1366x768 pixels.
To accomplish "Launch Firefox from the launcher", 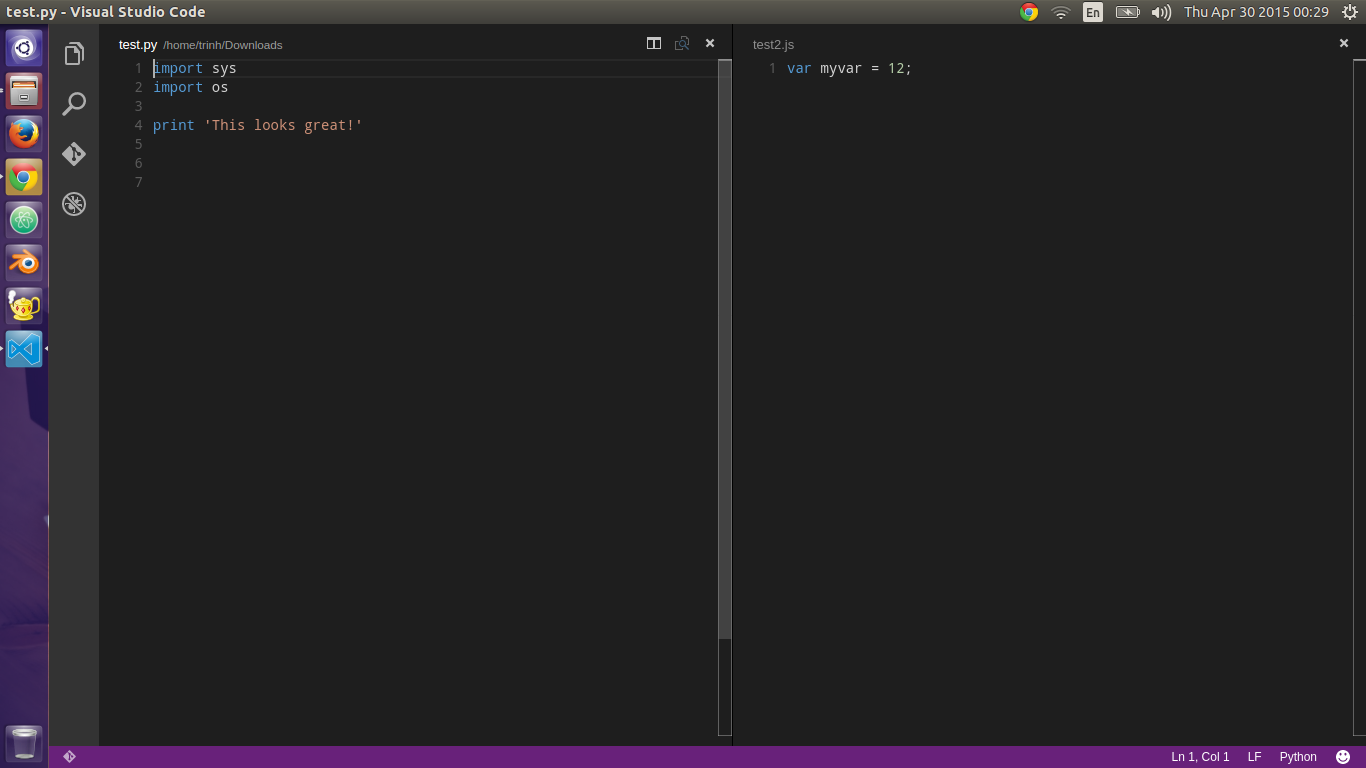I will pos(24,134).
